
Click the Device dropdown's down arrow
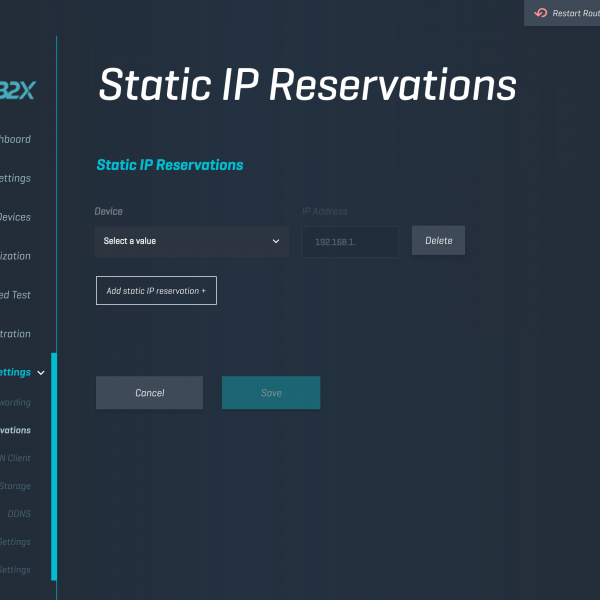coord(276,241)
